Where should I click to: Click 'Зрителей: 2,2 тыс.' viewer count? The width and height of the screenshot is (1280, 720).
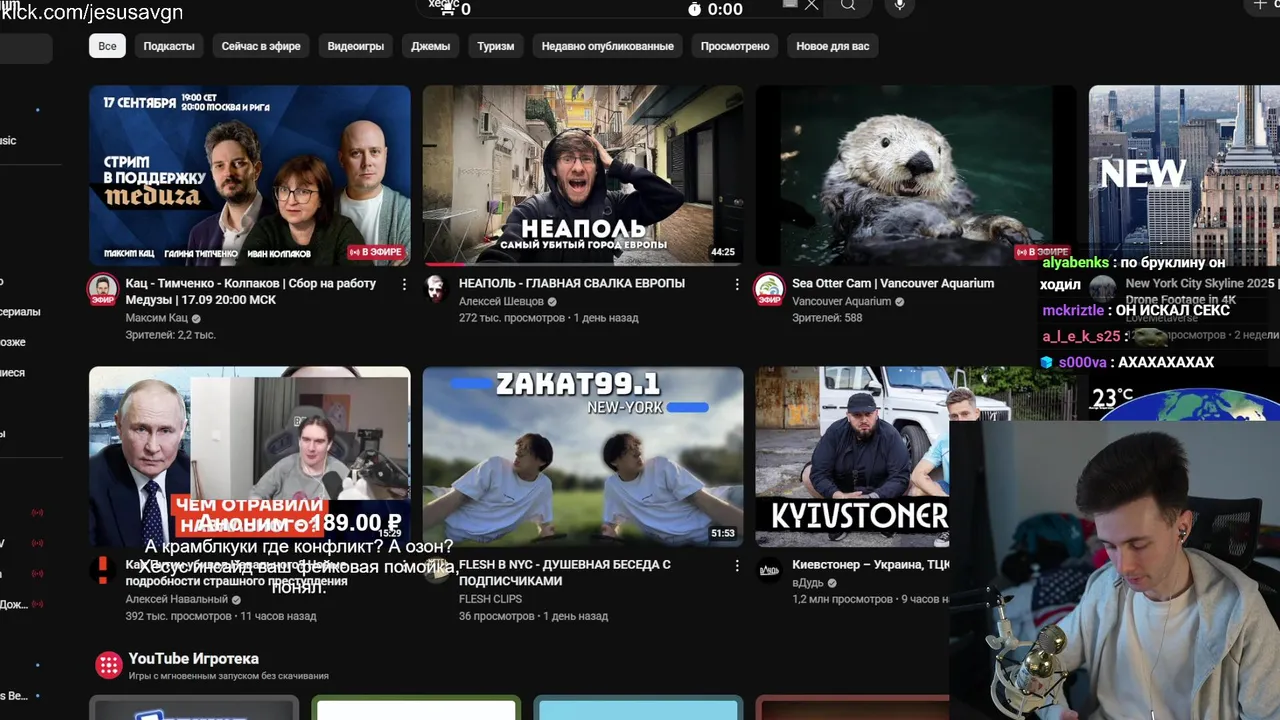point(170,335)
